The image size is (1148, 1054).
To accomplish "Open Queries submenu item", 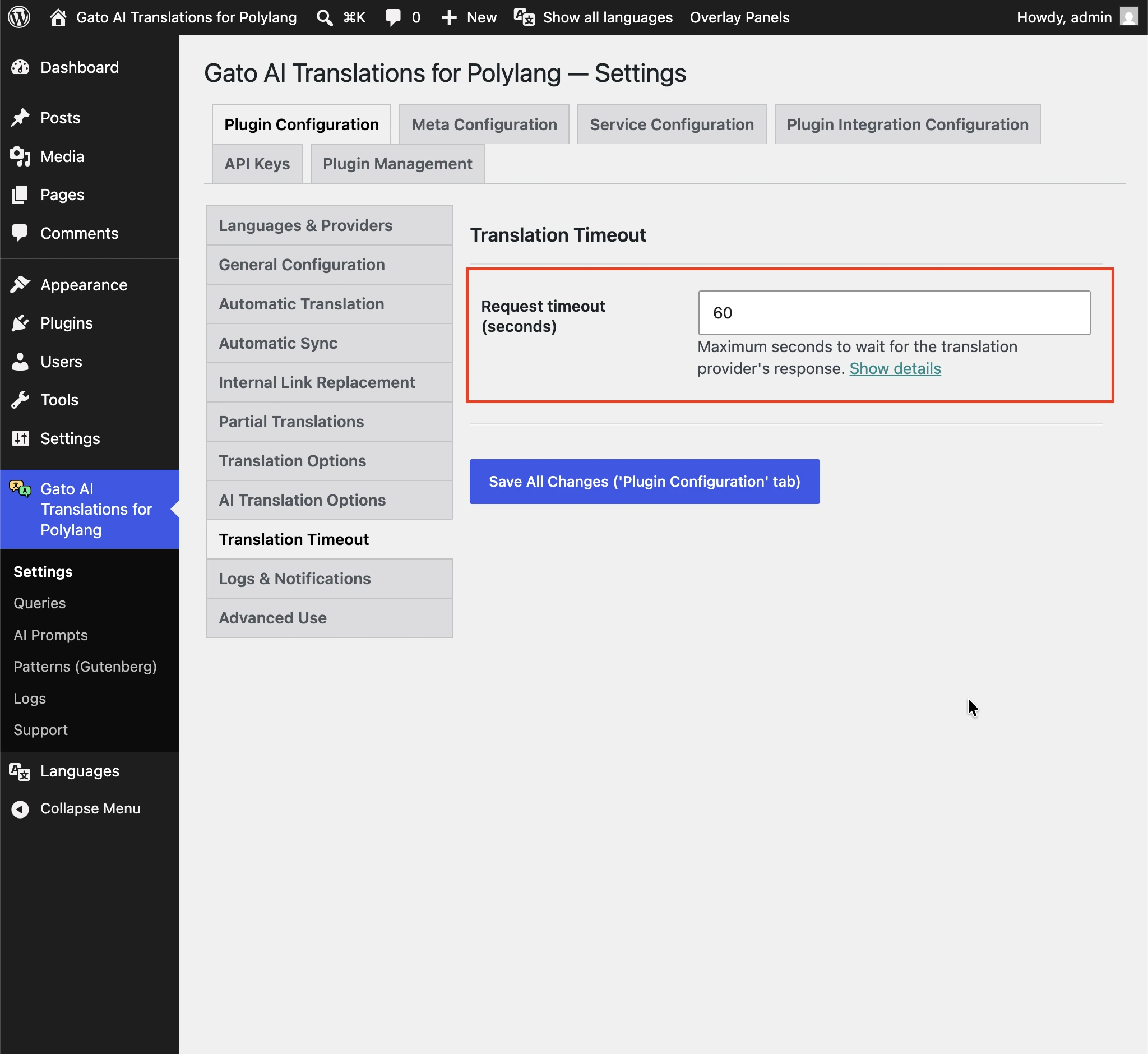I will click(39, 603).
